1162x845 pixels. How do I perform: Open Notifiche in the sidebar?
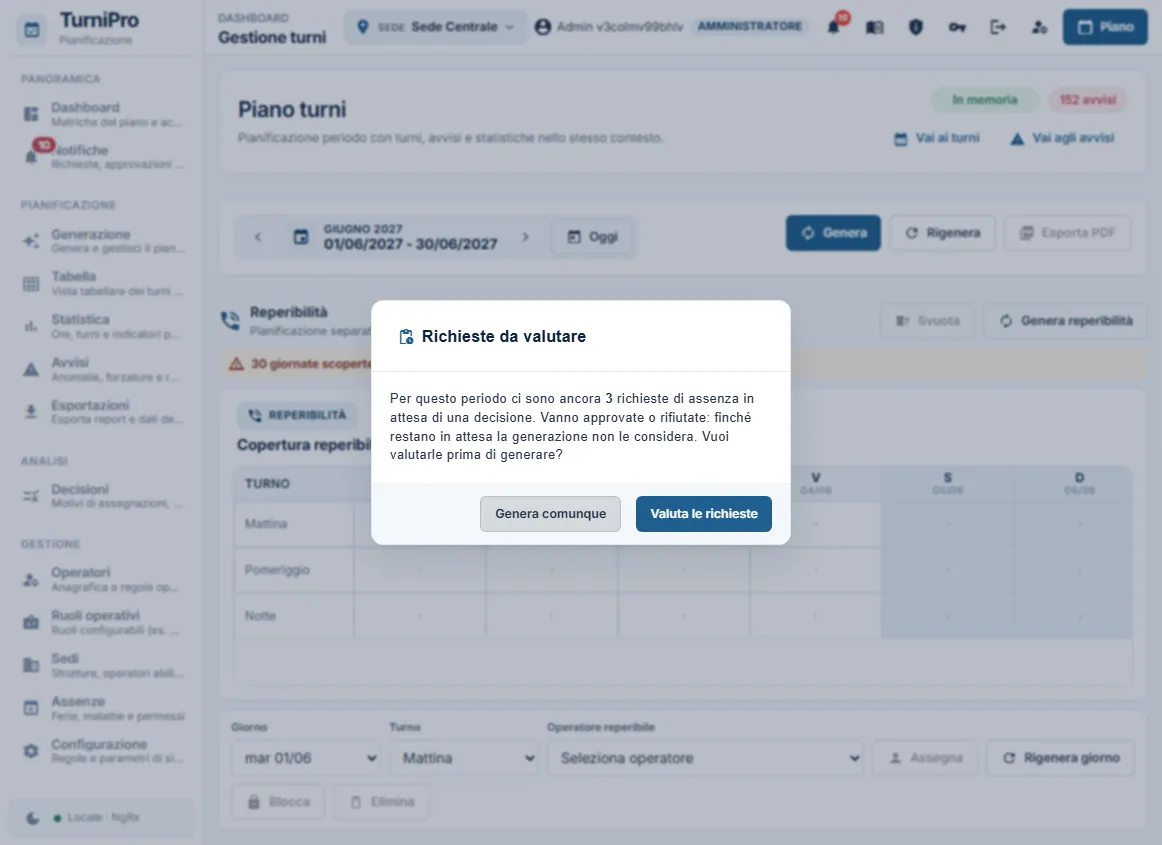[x=102, y=157]
